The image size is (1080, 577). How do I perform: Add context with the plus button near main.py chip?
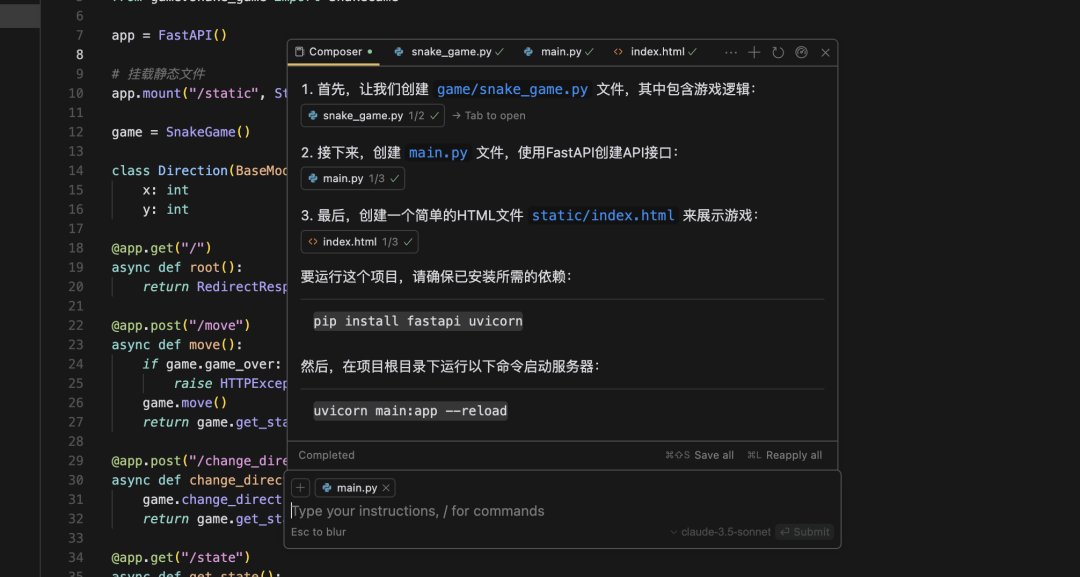pyautogui.click(x=300, y=487)
